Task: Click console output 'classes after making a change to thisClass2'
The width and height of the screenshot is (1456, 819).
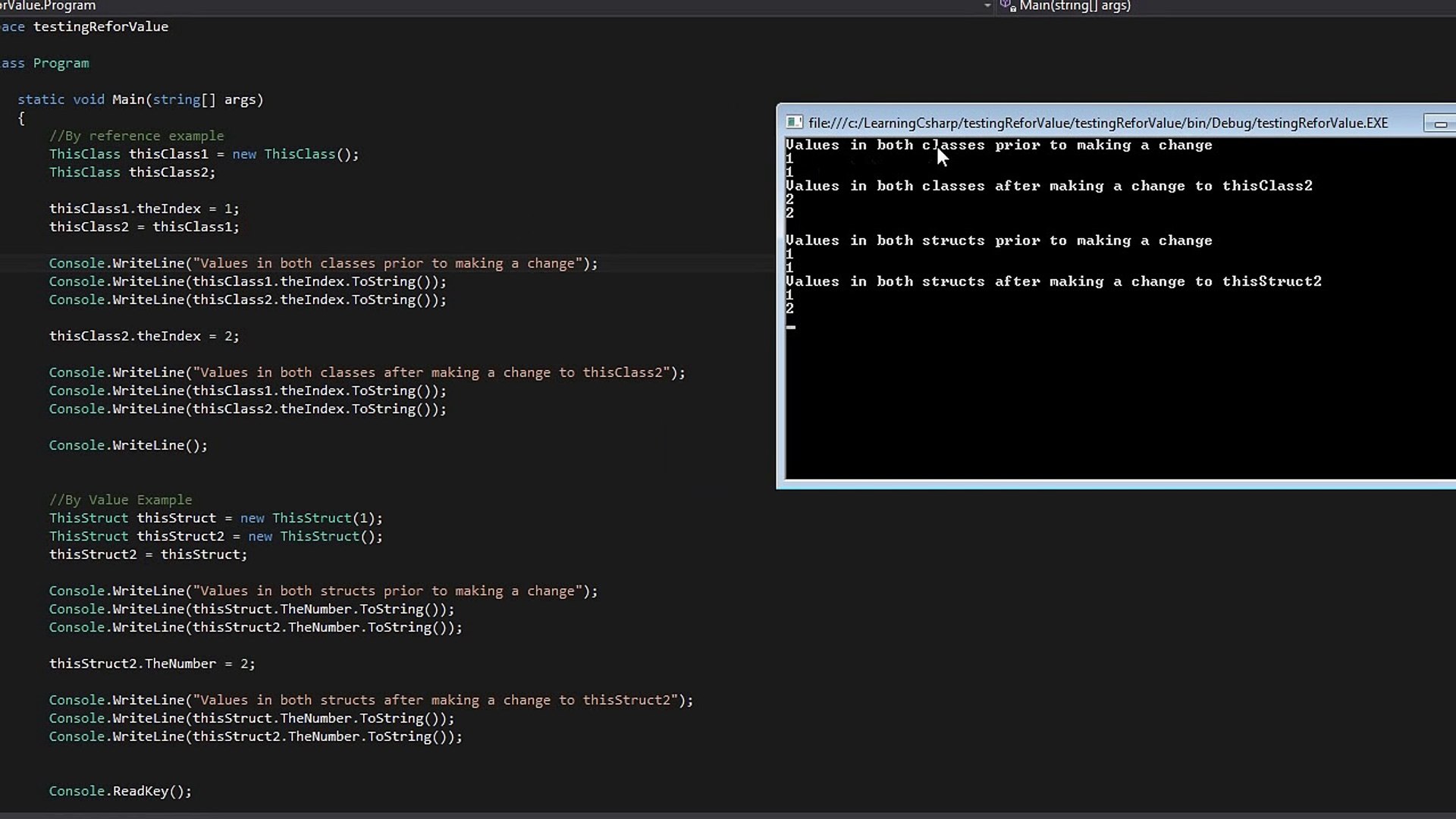Action: click(x=1117, y=186)
